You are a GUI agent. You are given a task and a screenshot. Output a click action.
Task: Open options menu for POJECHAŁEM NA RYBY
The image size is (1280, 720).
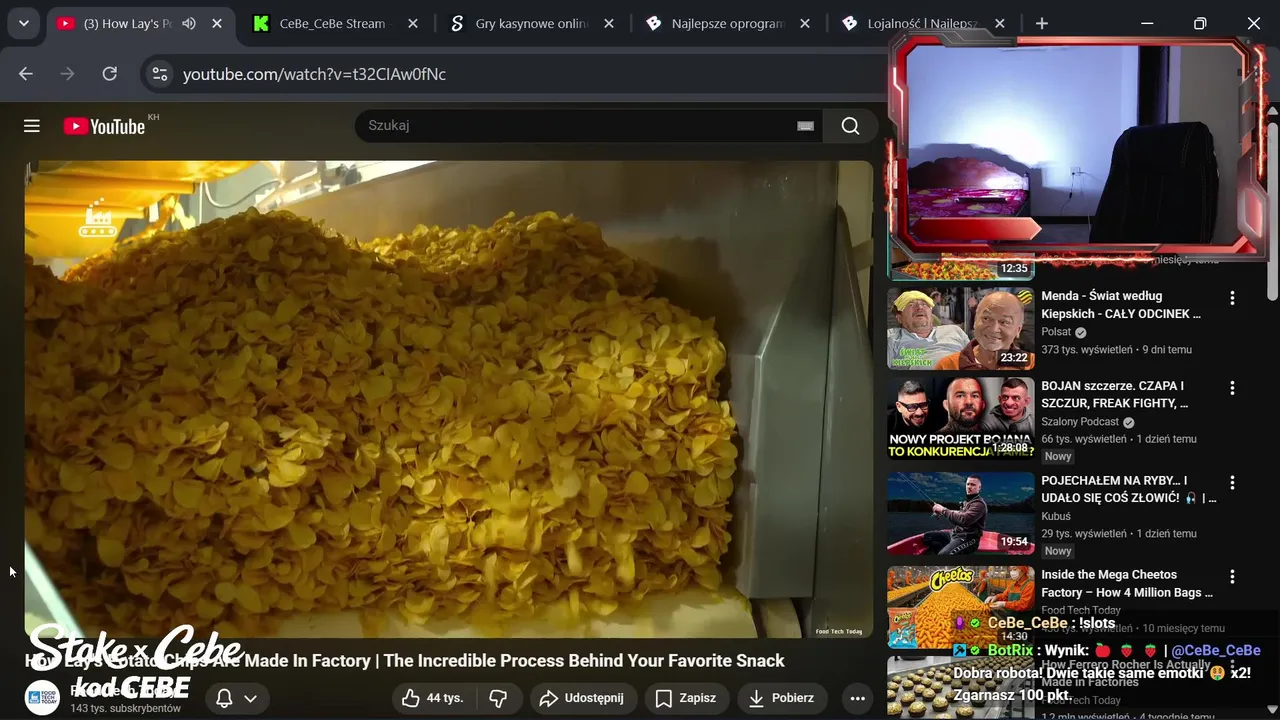pyautogui.click(x=1232, y=483)
